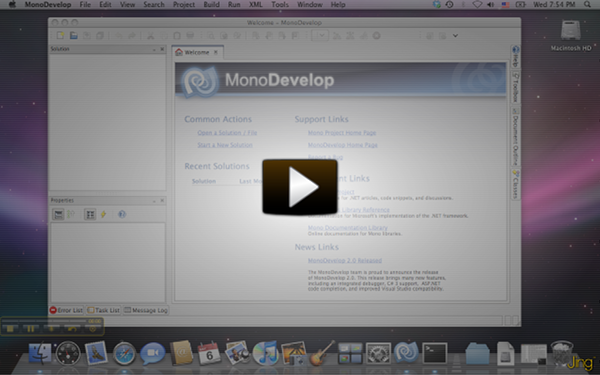This screenshot has height=375, width=600.
Task: Click the New File toolbar icon
Action: (60, 36)
